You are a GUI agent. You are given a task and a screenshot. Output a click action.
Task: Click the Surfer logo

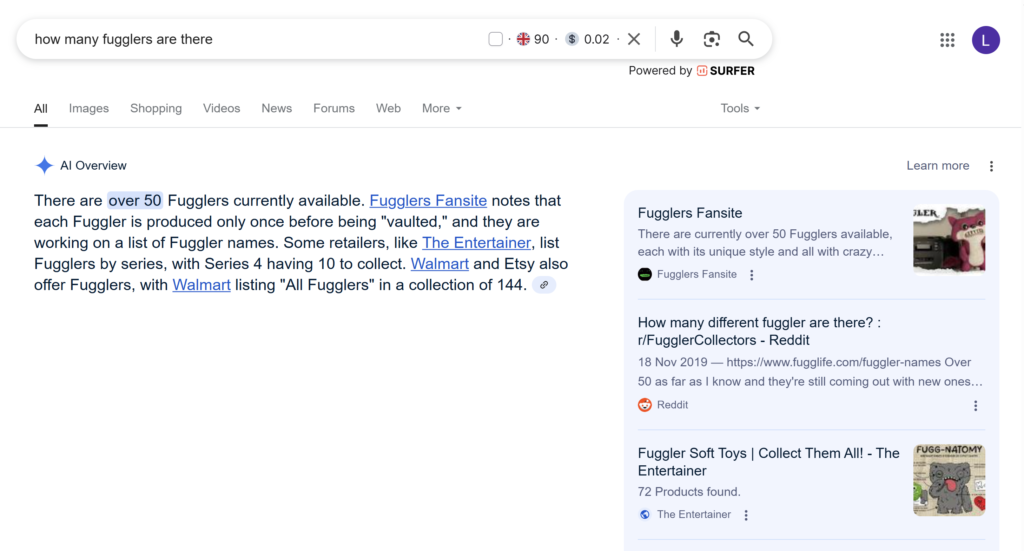tap(726, 71)
